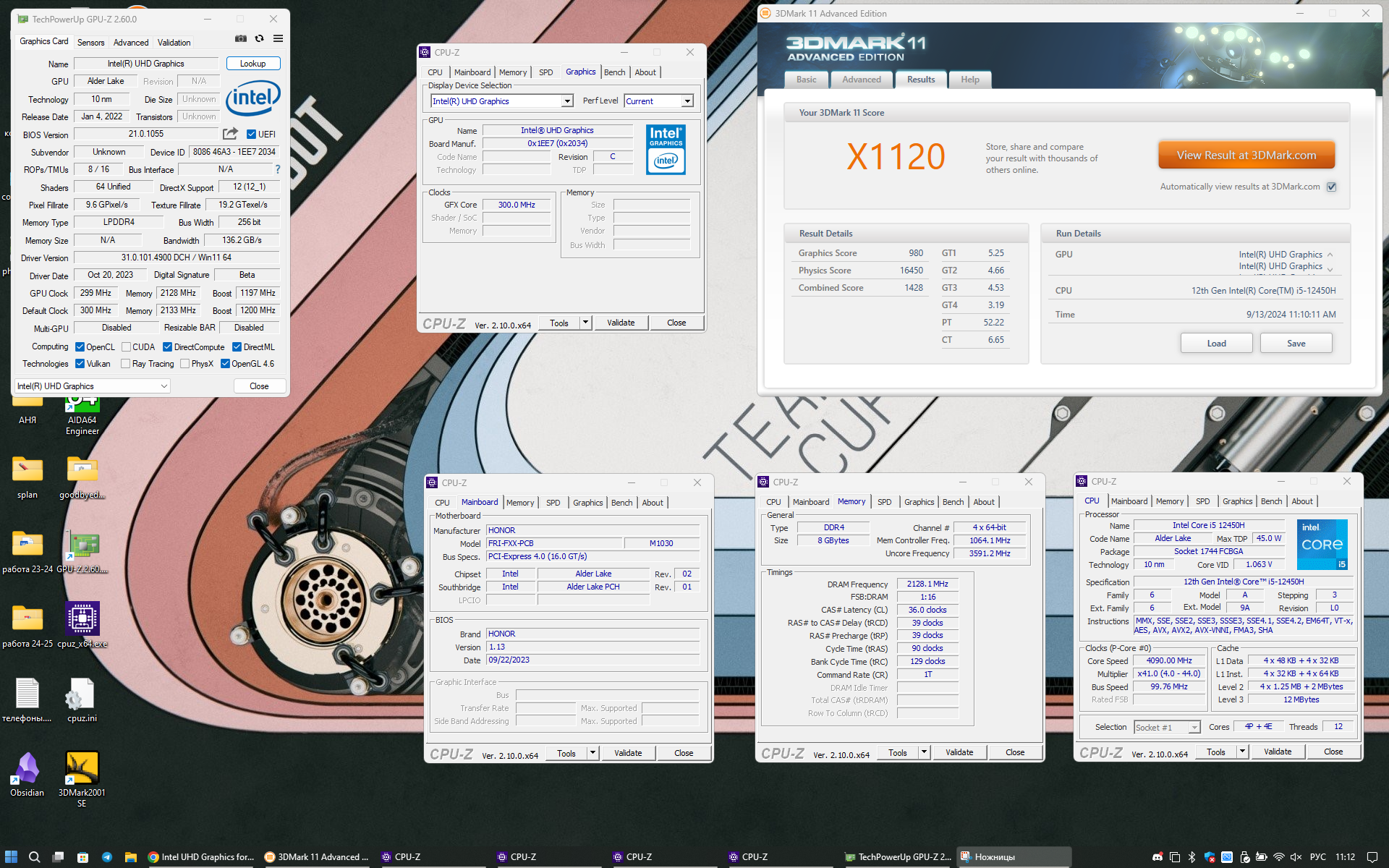Open GPU-Z graphics card selection dropdown
1389x868 pixels.
[93, 386]
